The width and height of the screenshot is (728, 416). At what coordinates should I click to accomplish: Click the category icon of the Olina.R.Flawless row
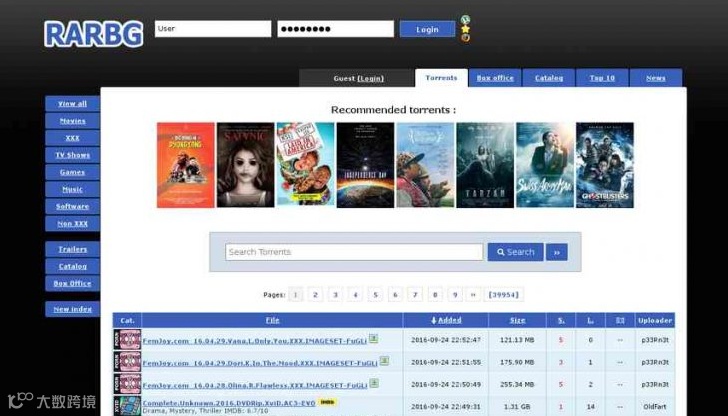[x=127, y=384]
